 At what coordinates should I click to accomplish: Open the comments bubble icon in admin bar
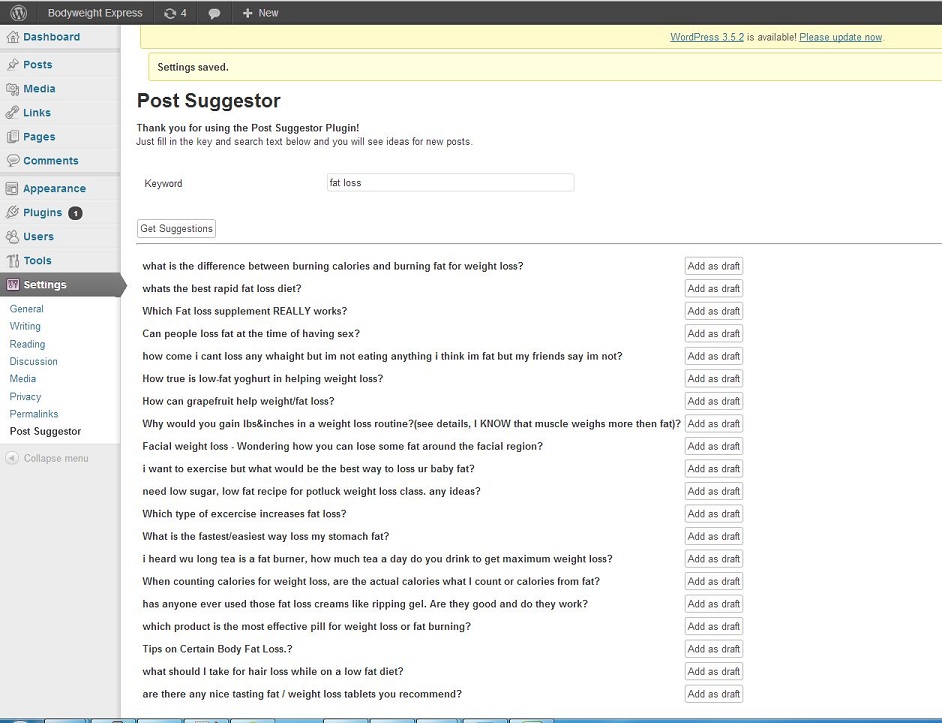click(x=214, y=13)
